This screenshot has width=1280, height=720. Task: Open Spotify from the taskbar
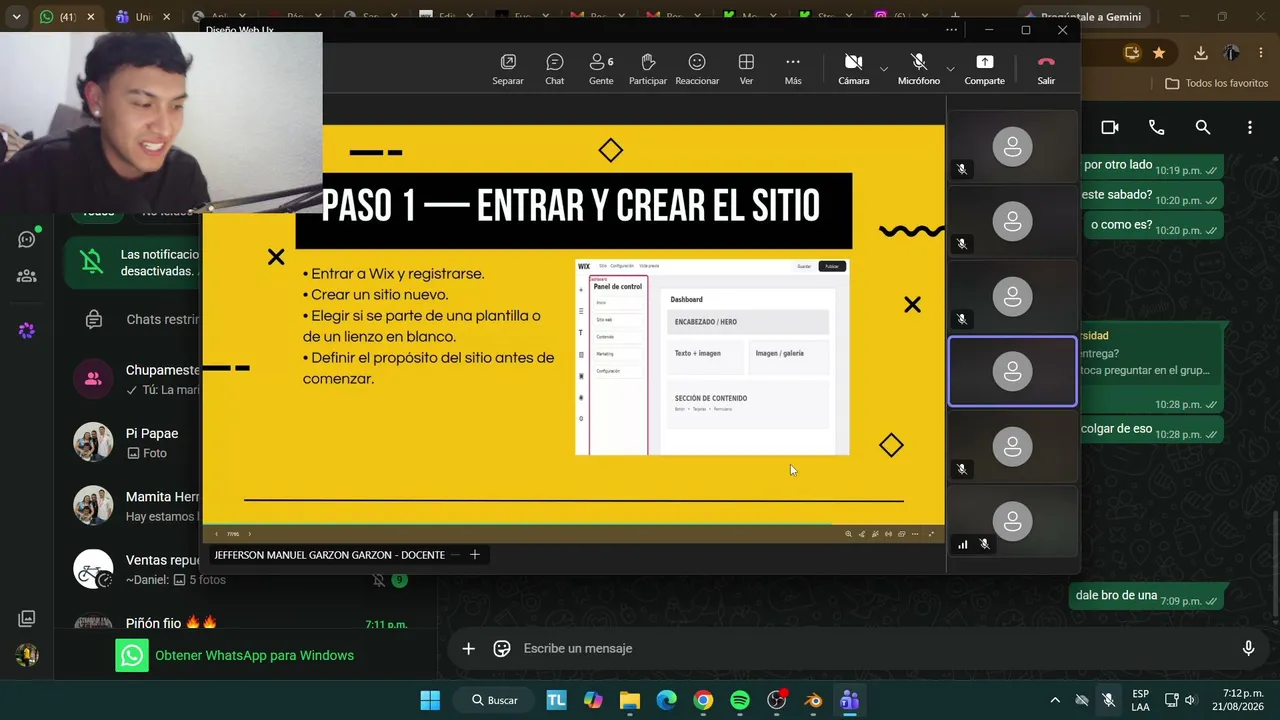click(740, 700)
